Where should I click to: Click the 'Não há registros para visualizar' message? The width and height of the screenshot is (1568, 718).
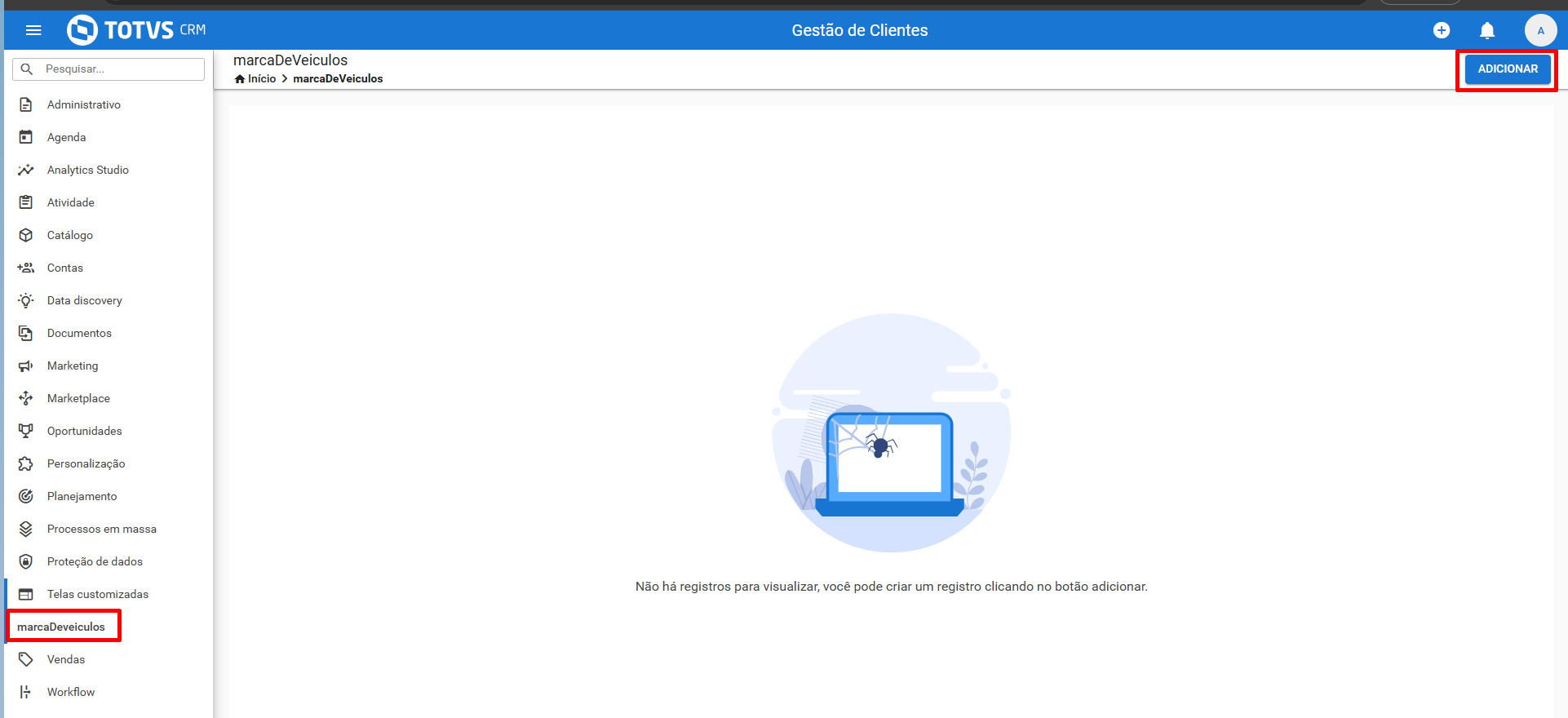[x=891, y=587]
